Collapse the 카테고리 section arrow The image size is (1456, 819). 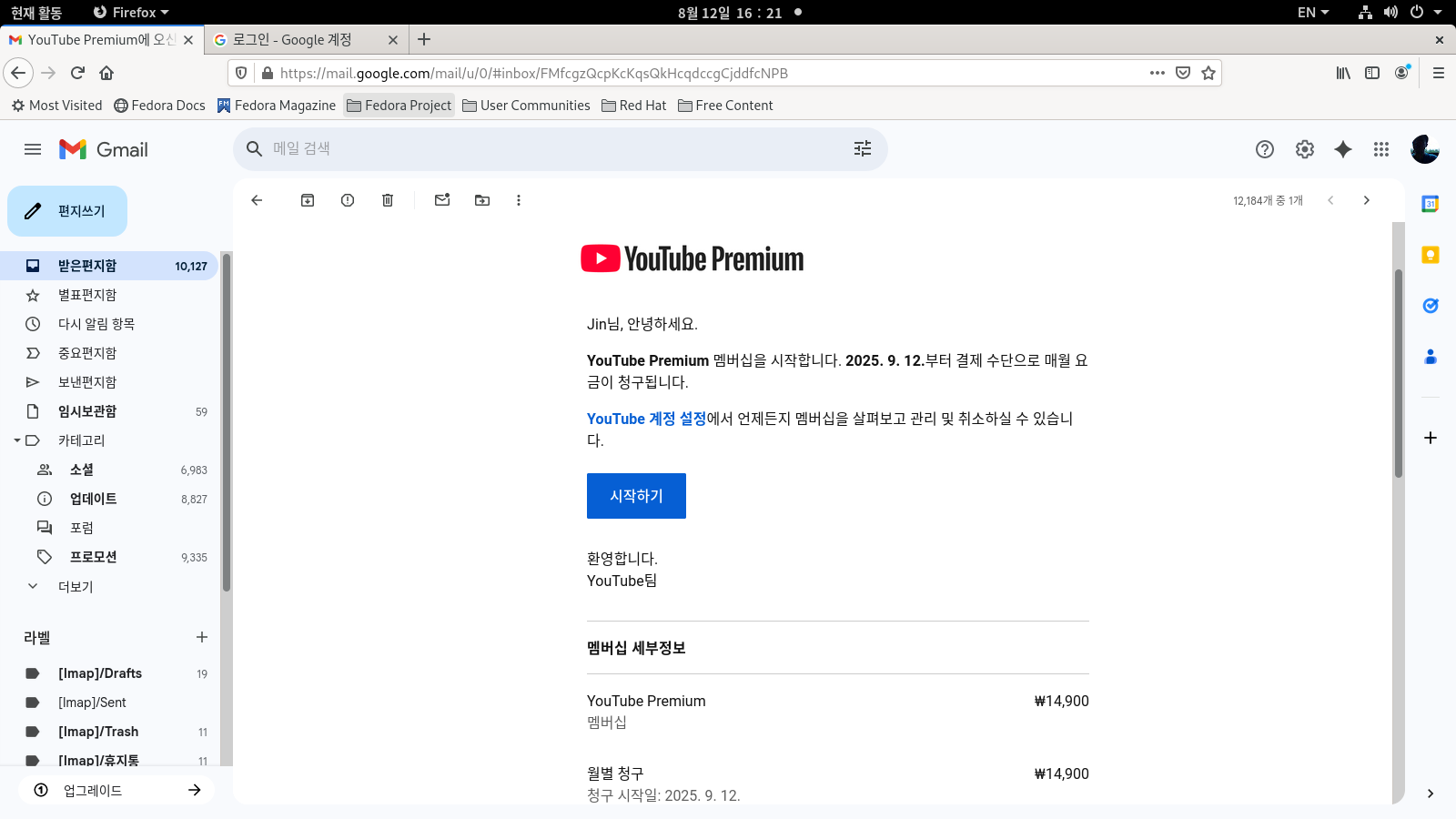click(17, 440)
